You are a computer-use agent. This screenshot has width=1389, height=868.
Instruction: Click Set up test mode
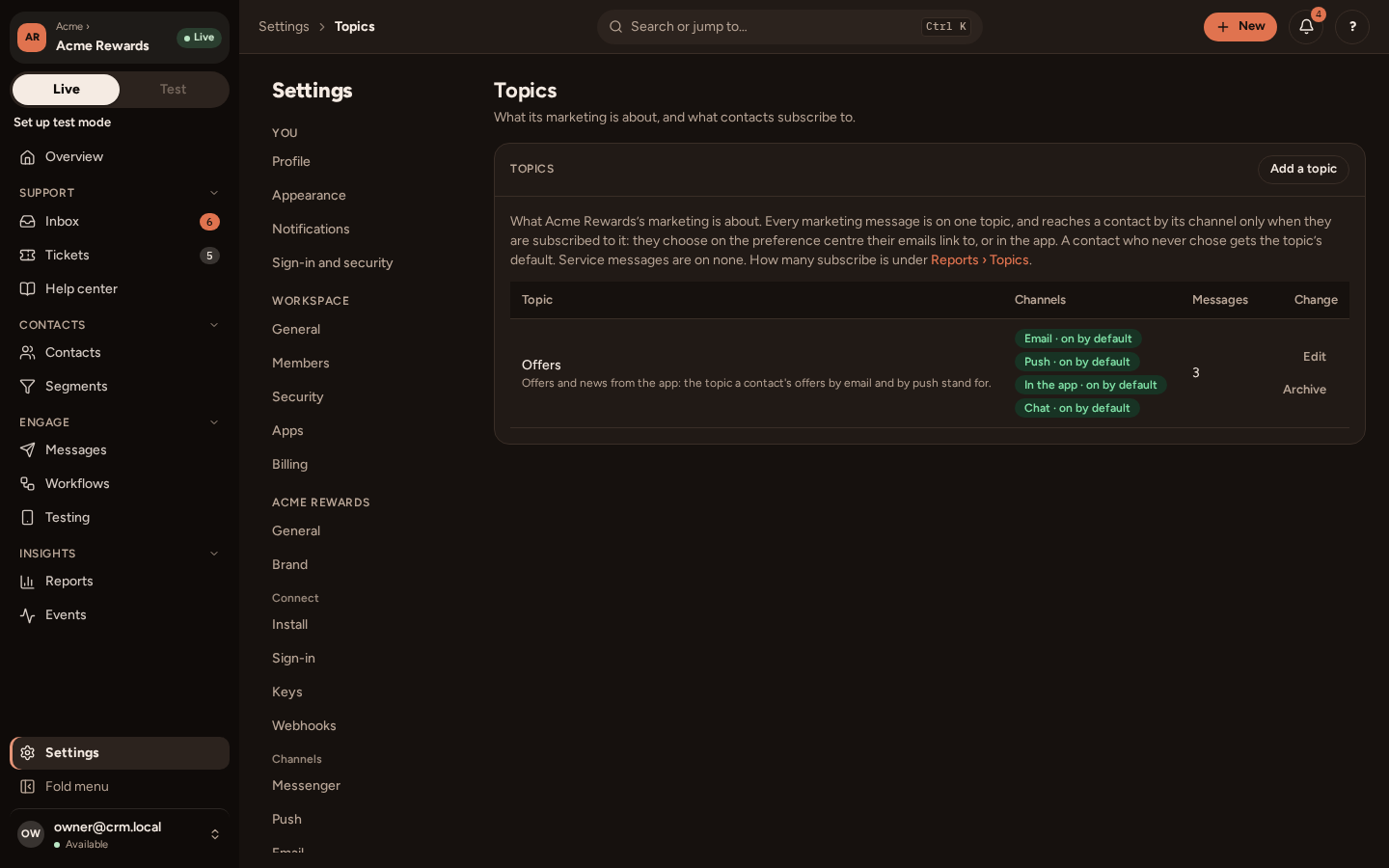tap(62, 122)
